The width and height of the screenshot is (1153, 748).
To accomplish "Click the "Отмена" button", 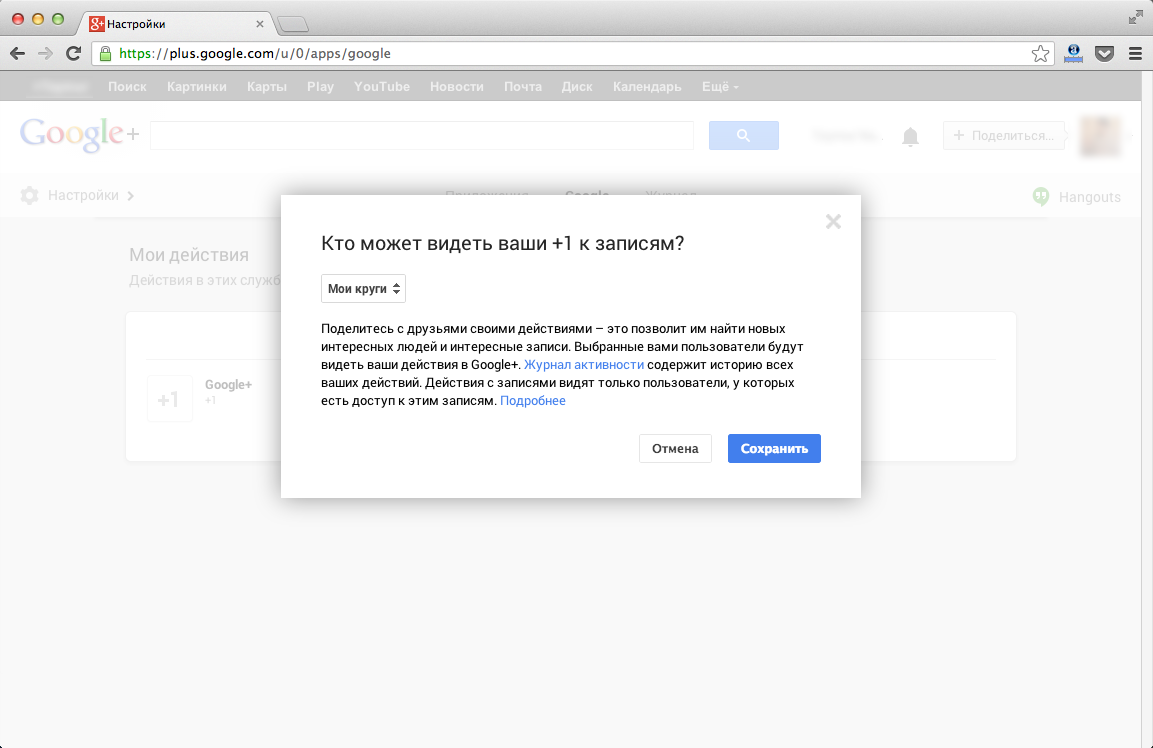I will (x=675, y=449).
